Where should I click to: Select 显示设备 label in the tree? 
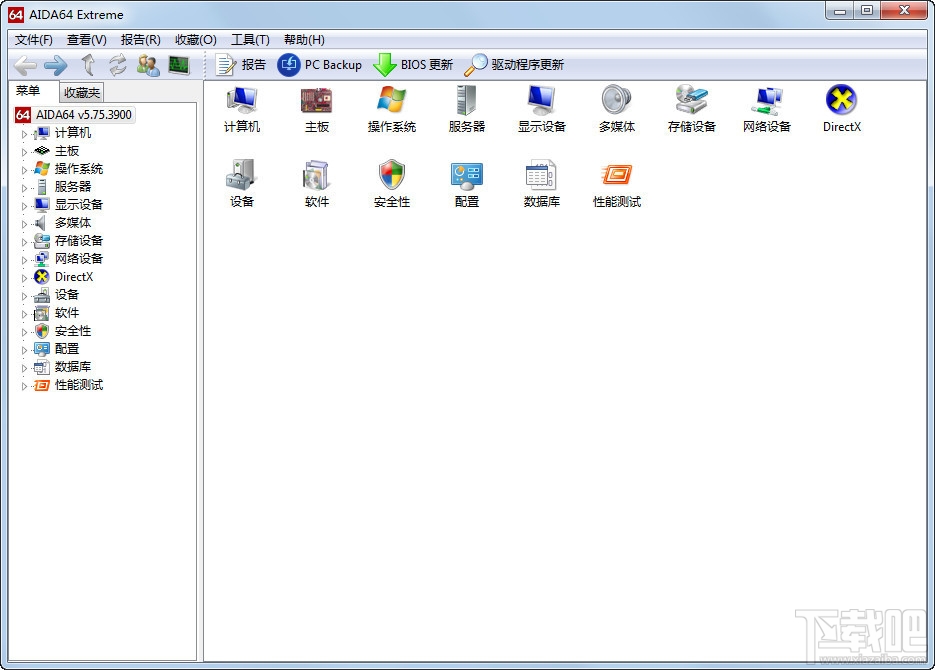coord(79,204)
